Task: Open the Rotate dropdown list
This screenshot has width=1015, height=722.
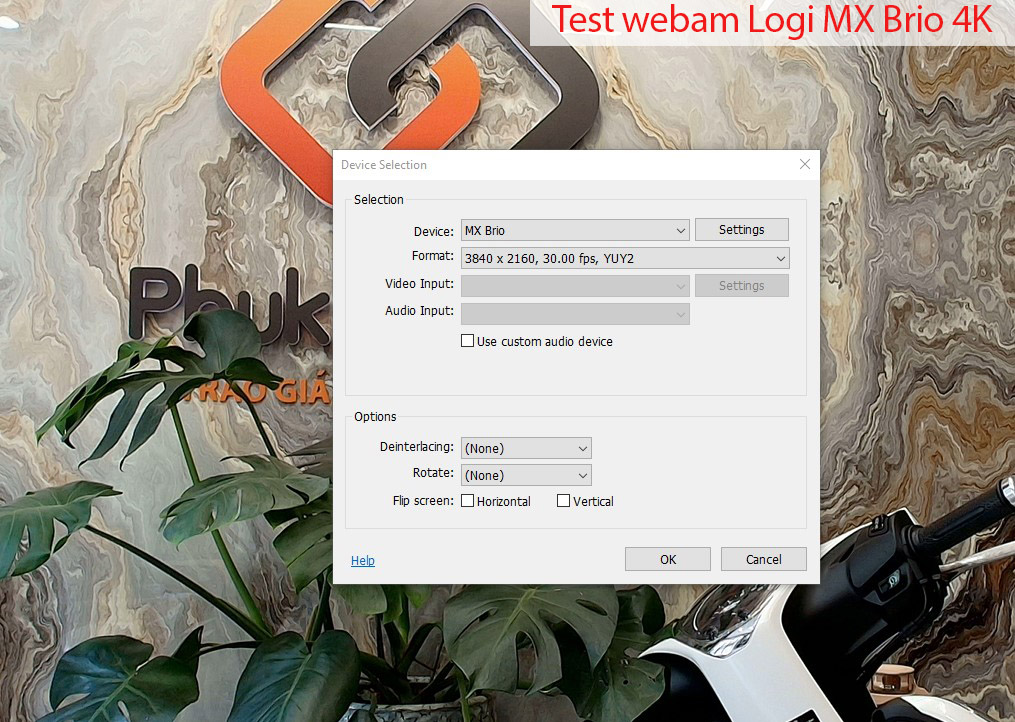Action: point(526,475)
